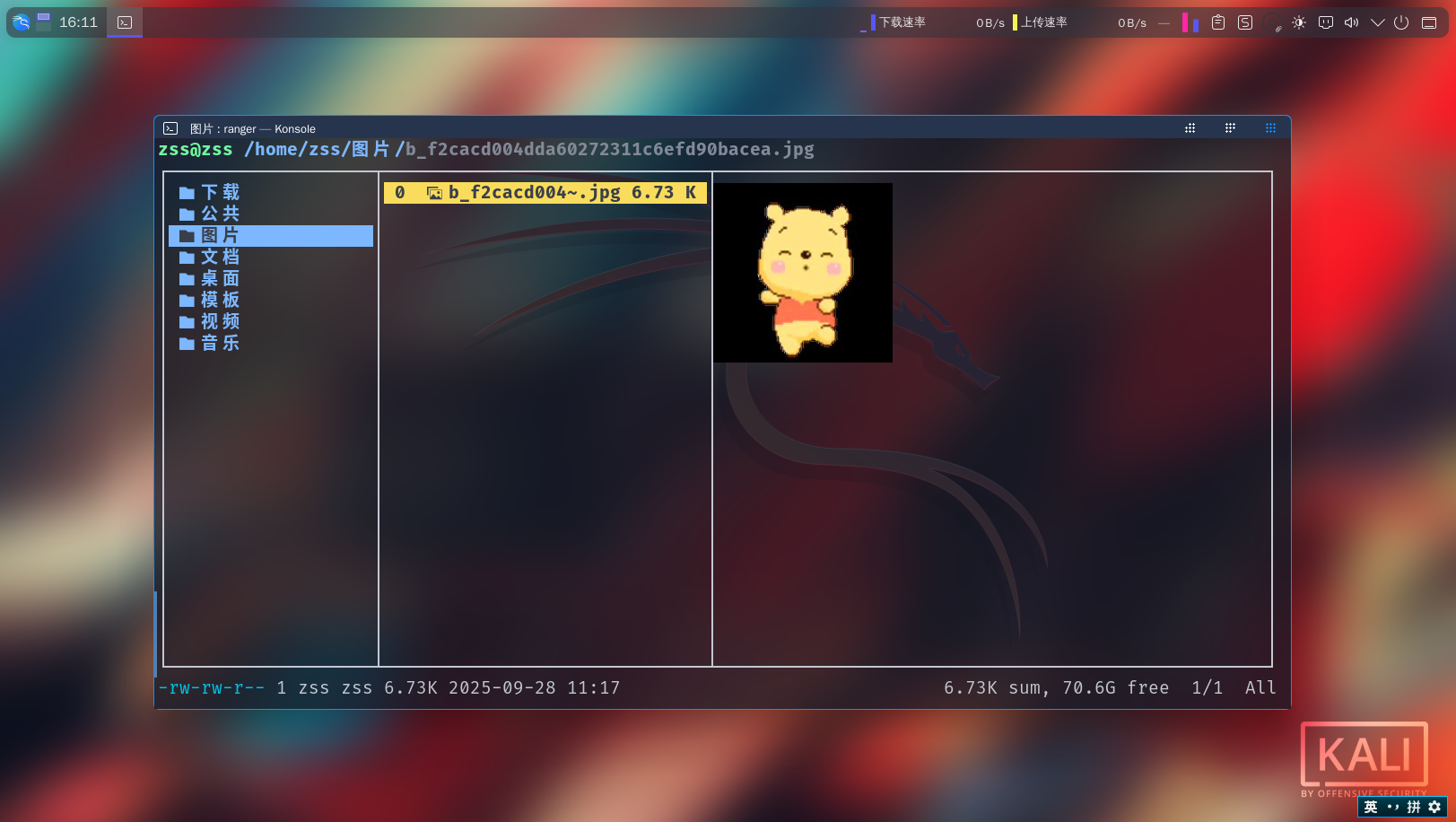Click the power session tray icon
The height and width of the screenshot is (822, 1456).
1401,22
